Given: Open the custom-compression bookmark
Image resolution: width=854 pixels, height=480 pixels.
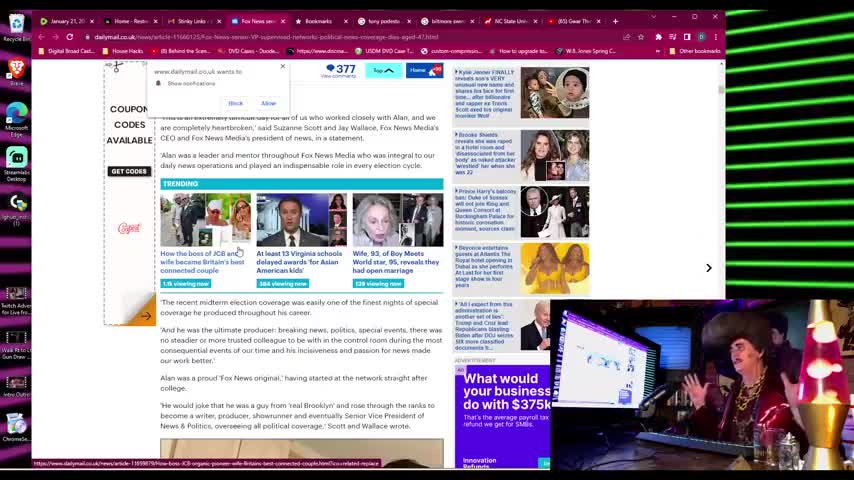Looking at the screenshot, I should click(452, 51).
